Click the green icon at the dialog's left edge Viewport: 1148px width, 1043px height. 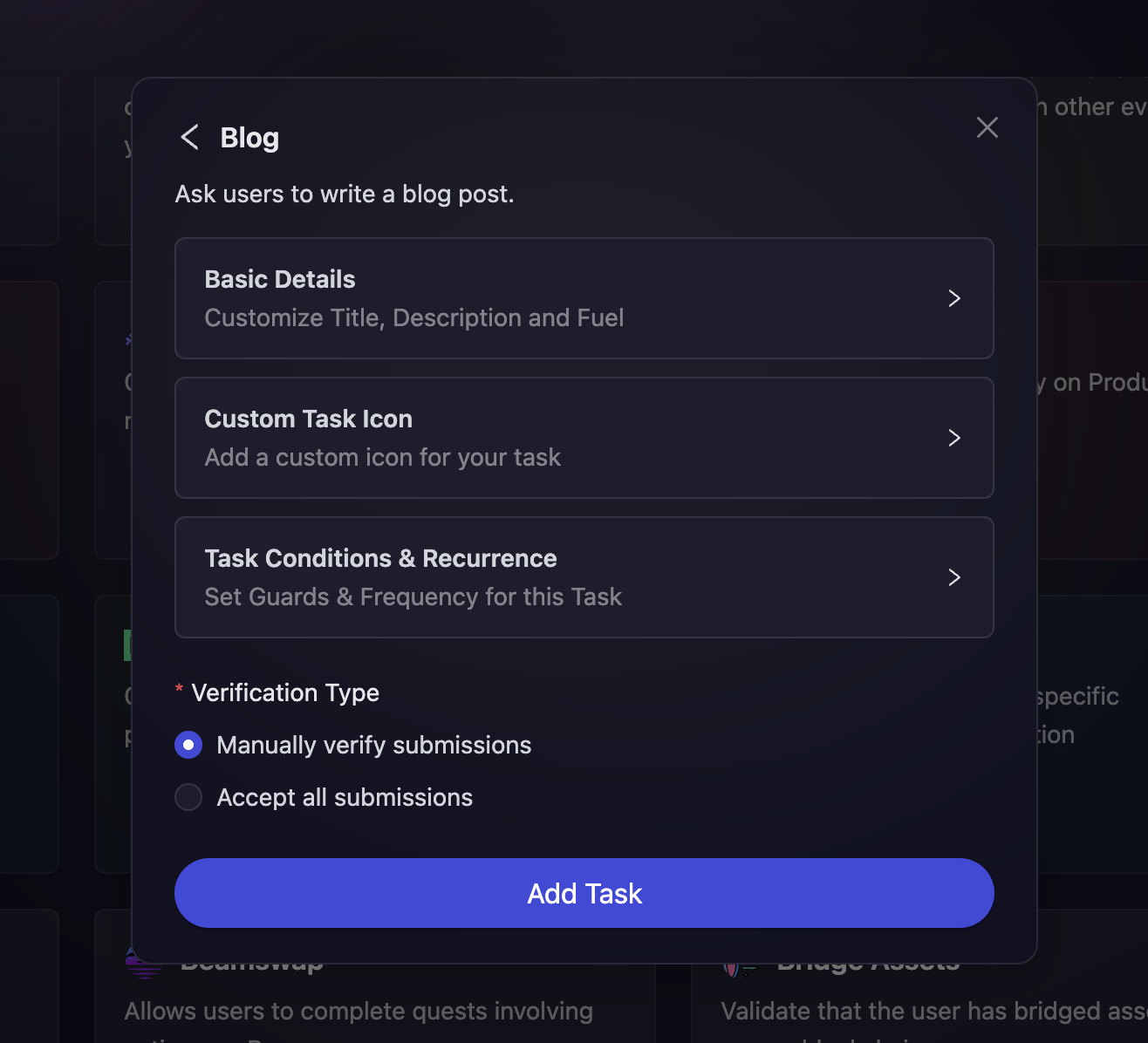click(127, 645)
